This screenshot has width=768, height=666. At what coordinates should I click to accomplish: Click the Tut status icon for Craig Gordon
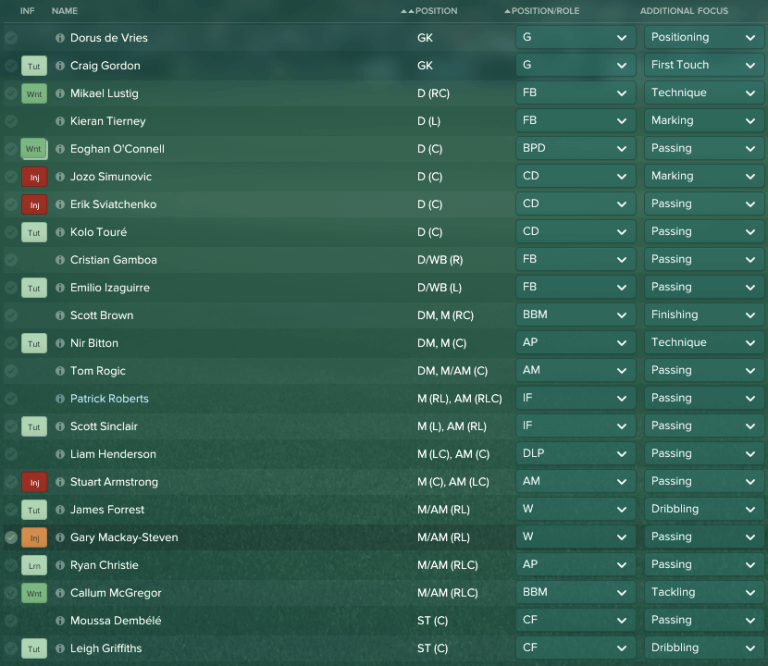click(34, 66)
